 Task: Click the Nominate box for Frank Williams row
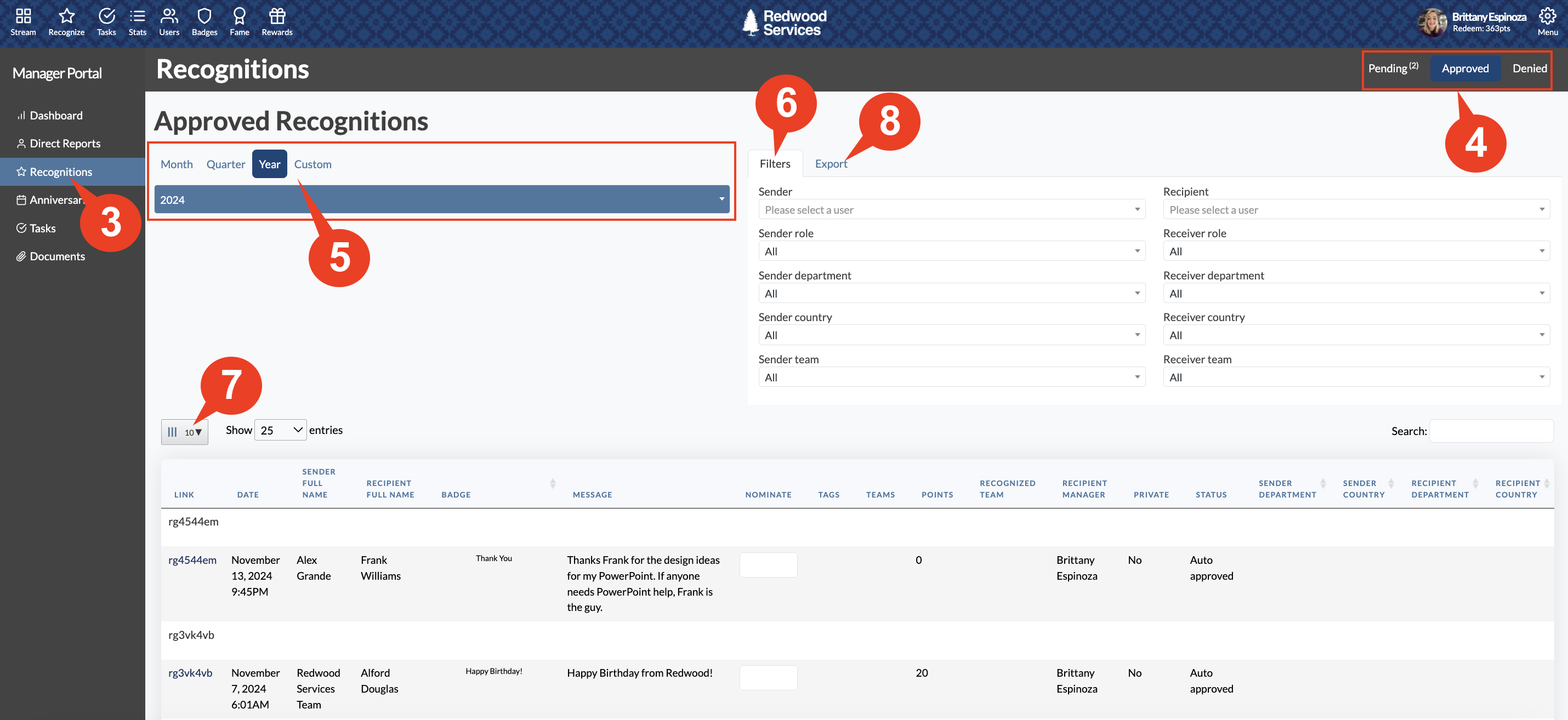click(768, 565)
